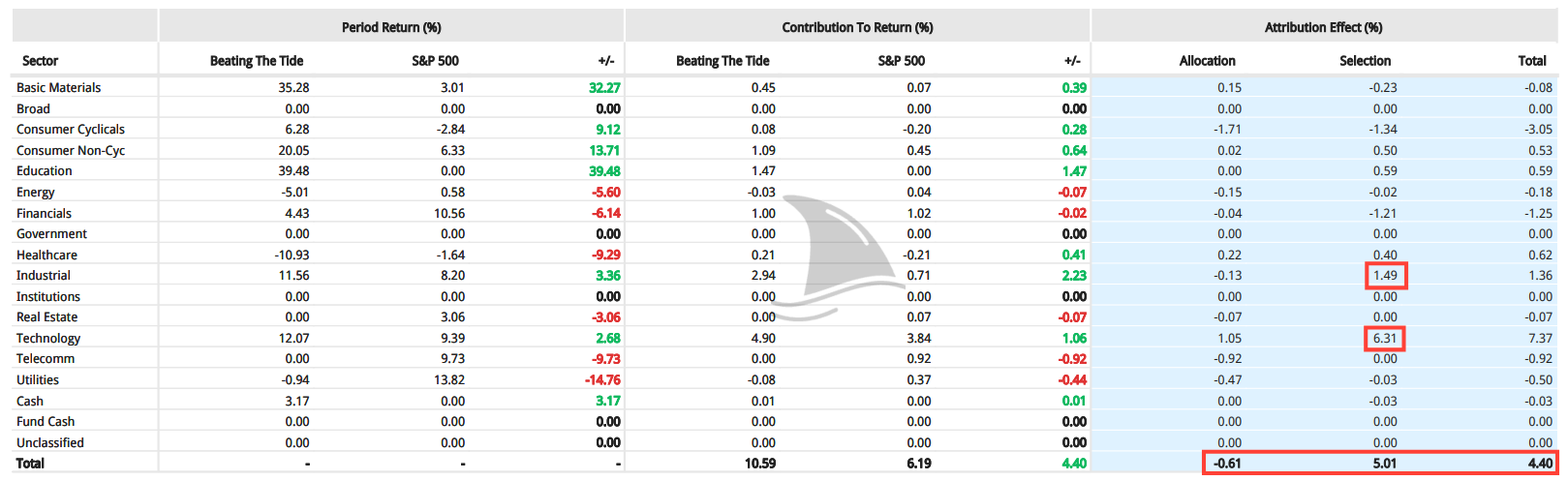Click Technology allocation value 1.05
This screenshot has height=481, width=1568.
pyautogui.click(x=1230, y=339)
